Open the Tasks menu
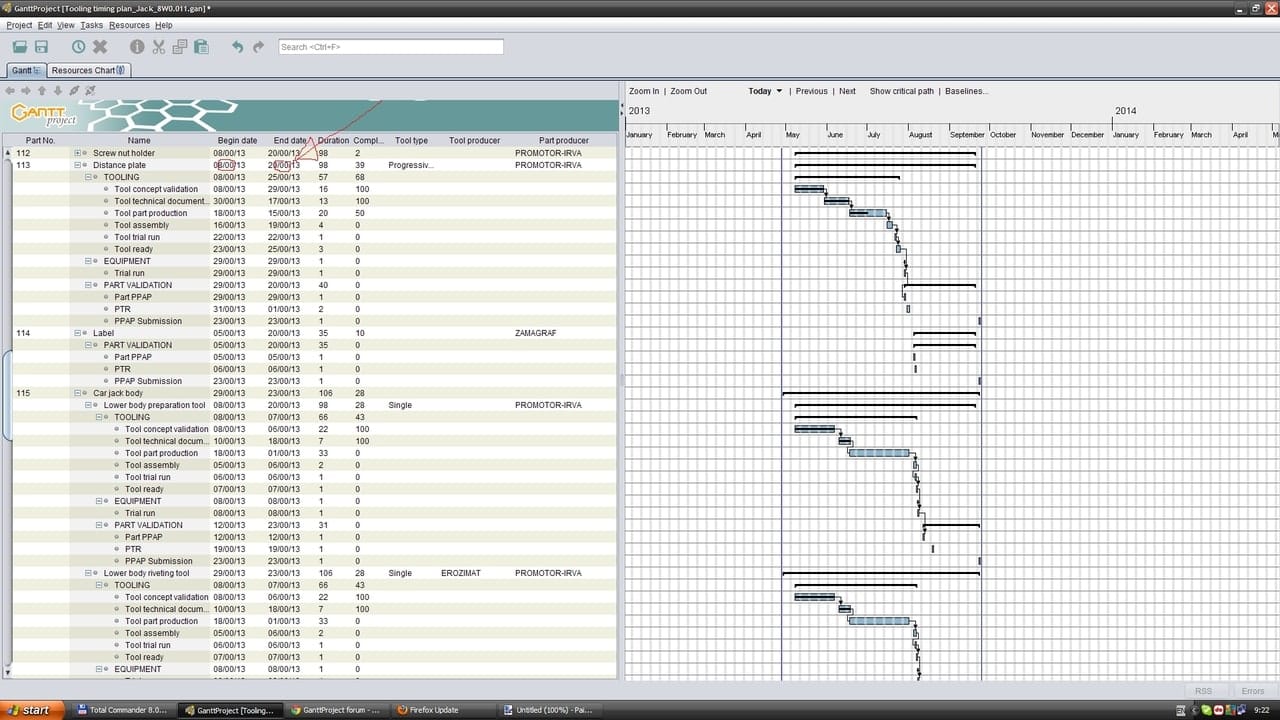Image resolution: width=1280 pixels, height=720 pixels. (91, 25)
